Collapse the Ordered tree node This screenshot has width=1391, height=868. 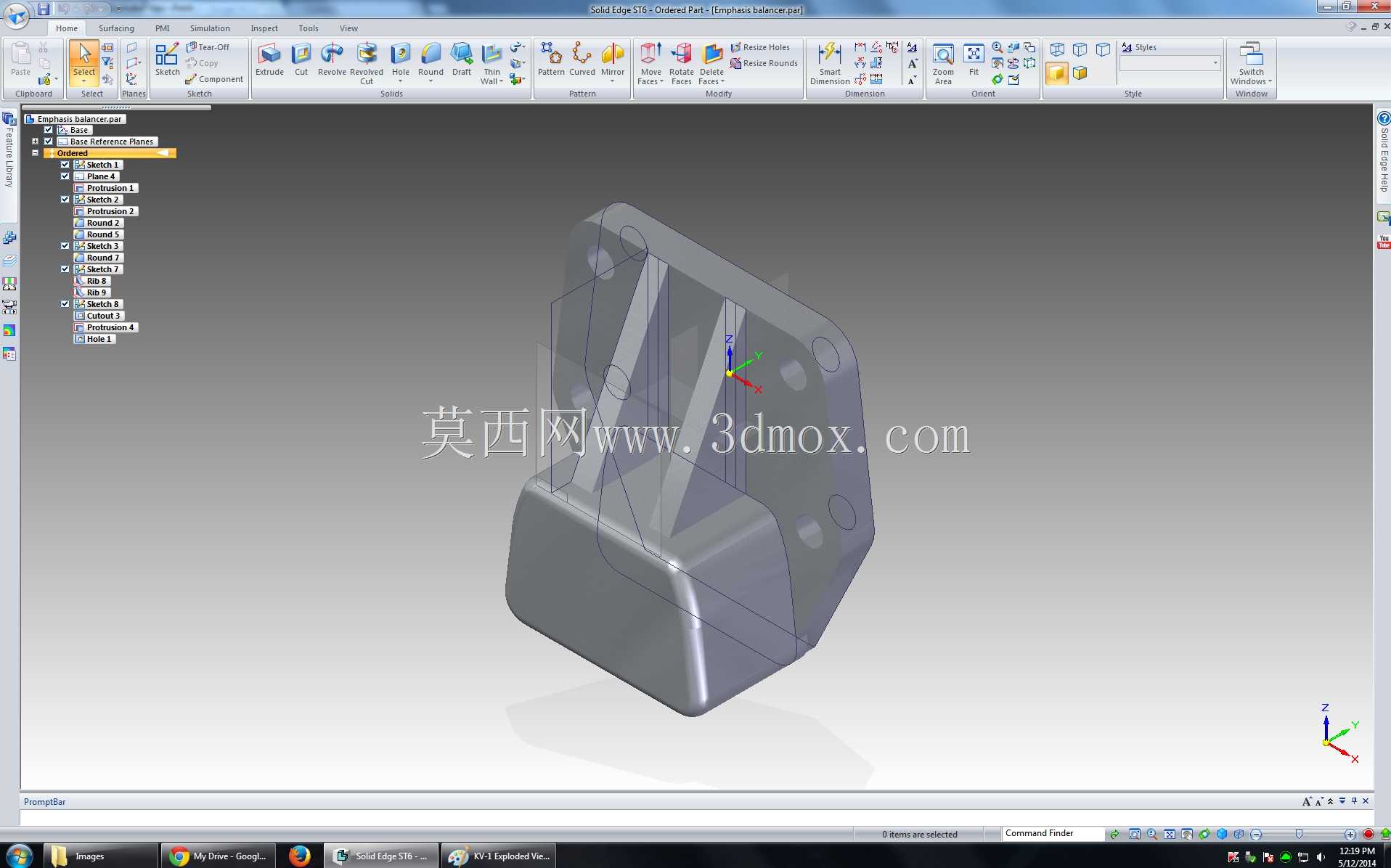pyautogui.click(x=35, y=153)
